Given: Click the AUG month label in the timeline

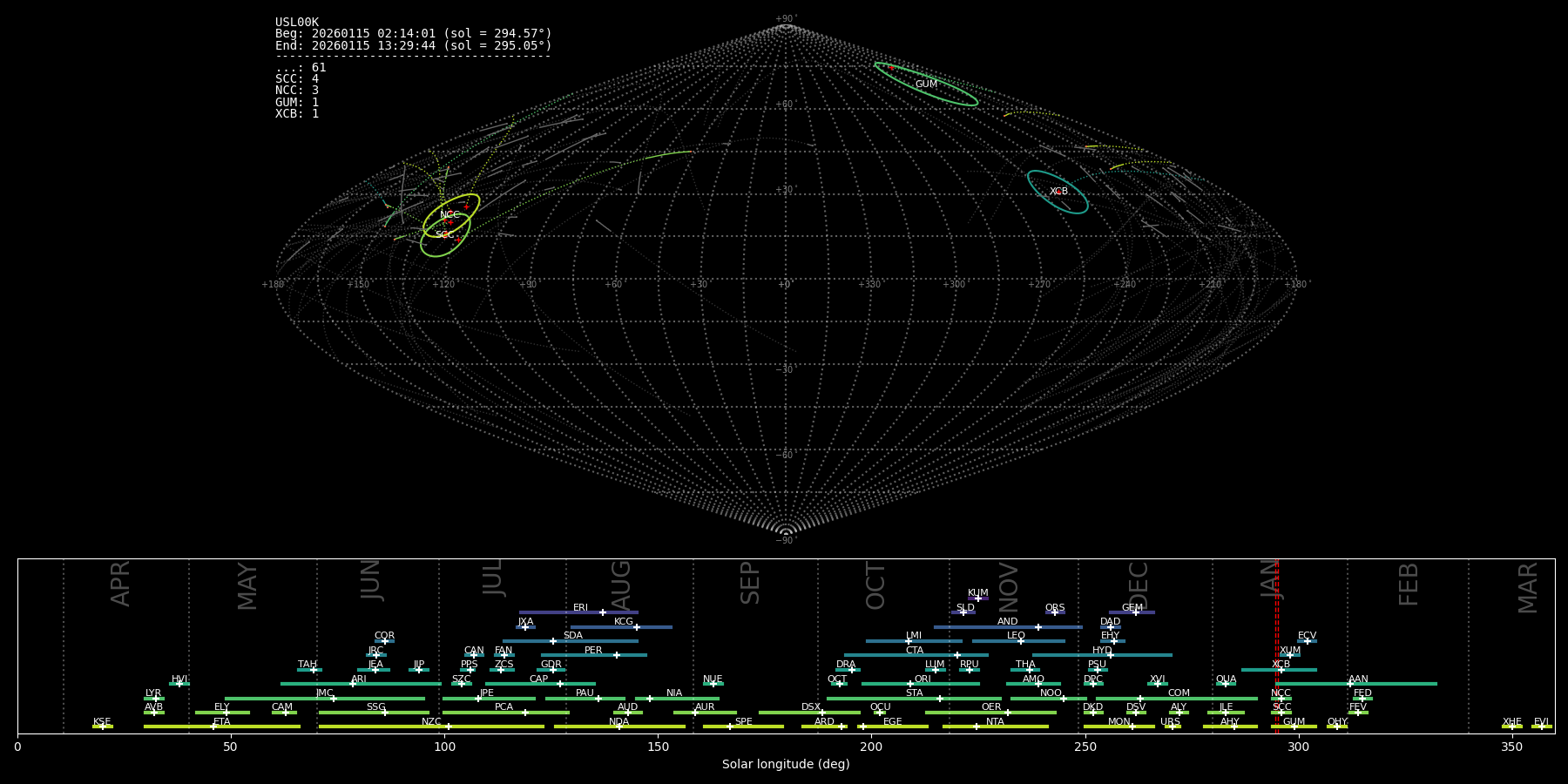Looking at the screenshot, I should [x=621, y=585].
